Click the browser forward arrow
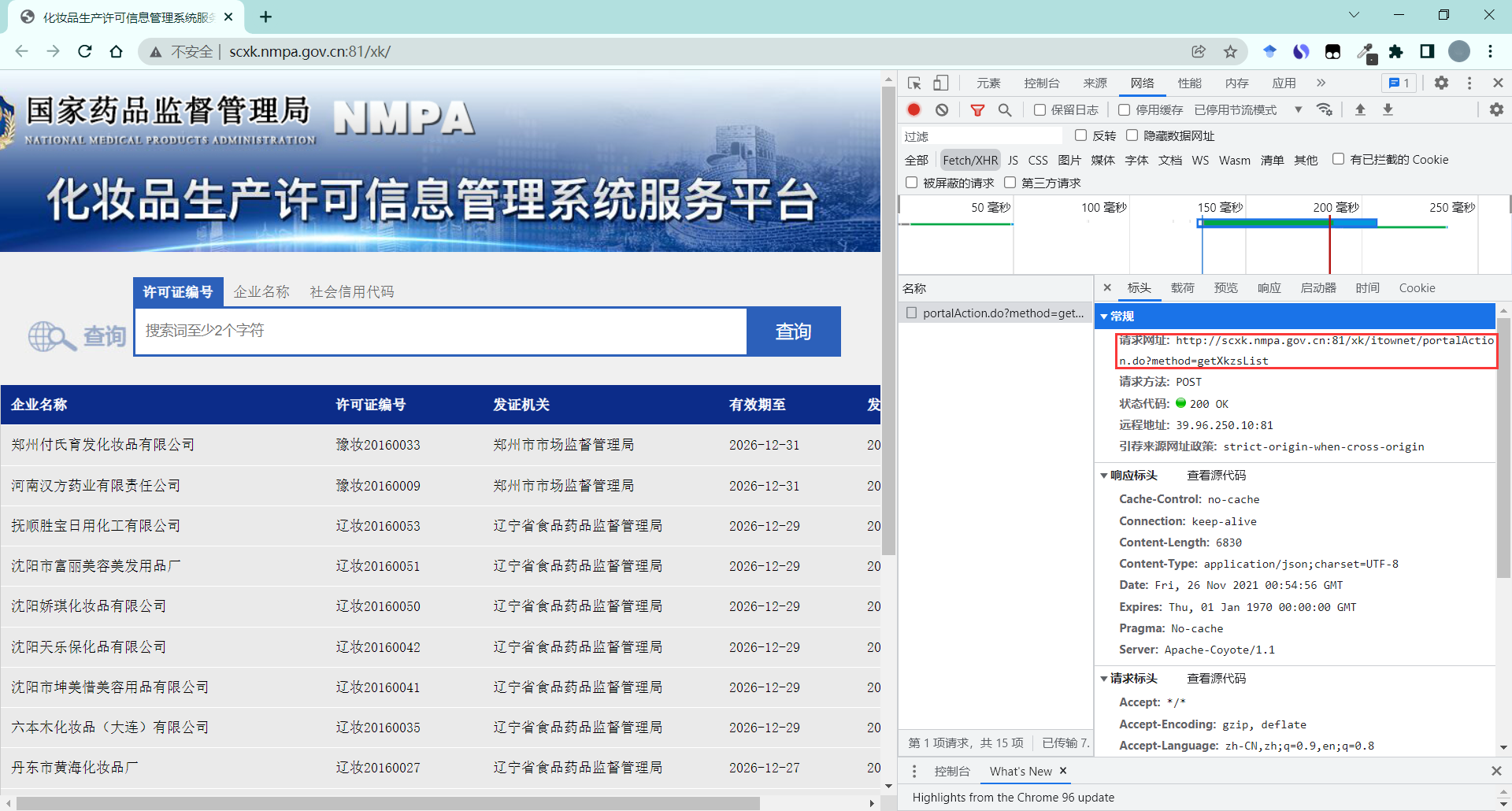Image resolution: width=1512 pixels, height=811 pixels. [53, 51]
